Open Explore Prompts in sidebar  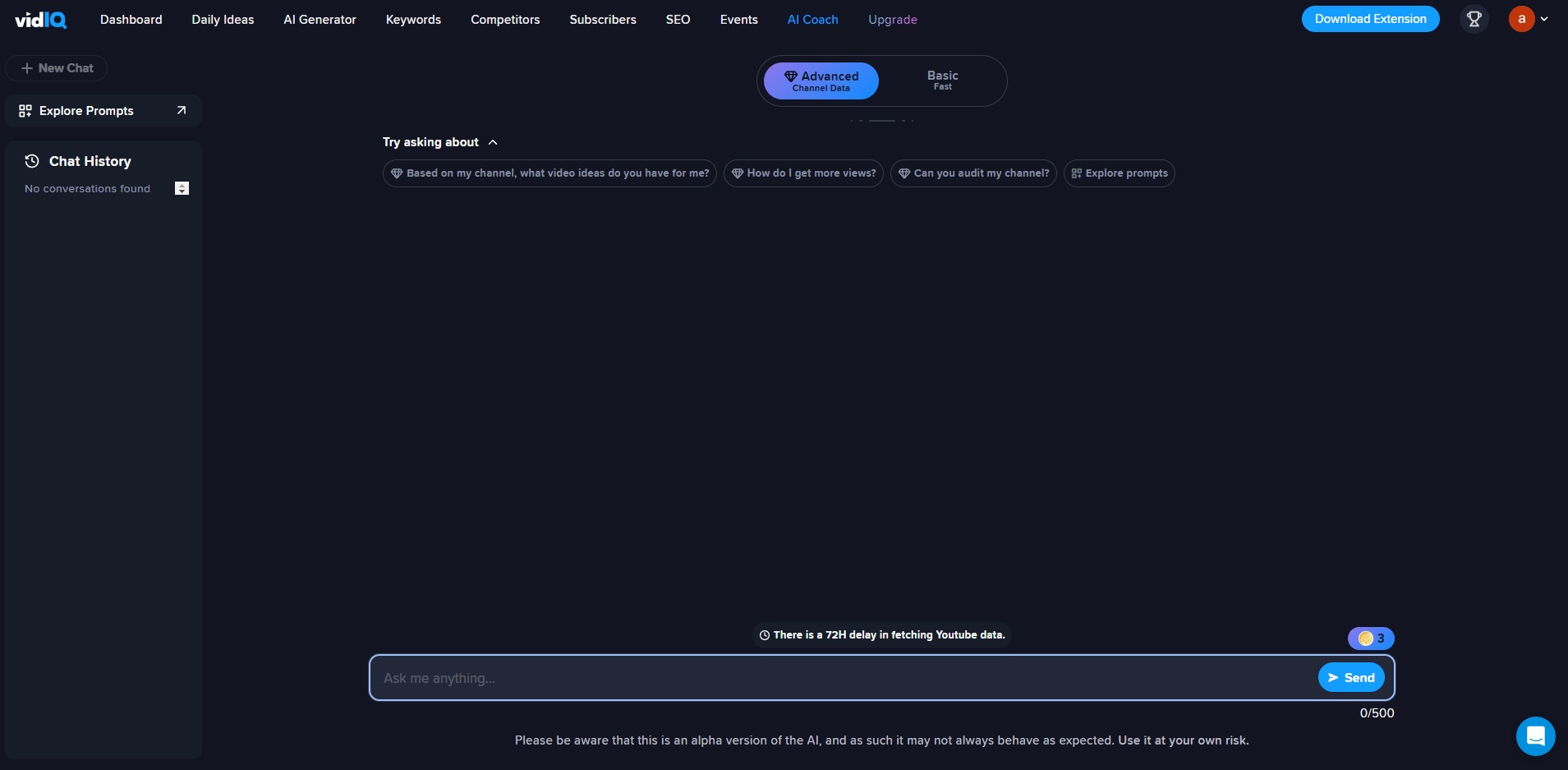pos(103,111)
